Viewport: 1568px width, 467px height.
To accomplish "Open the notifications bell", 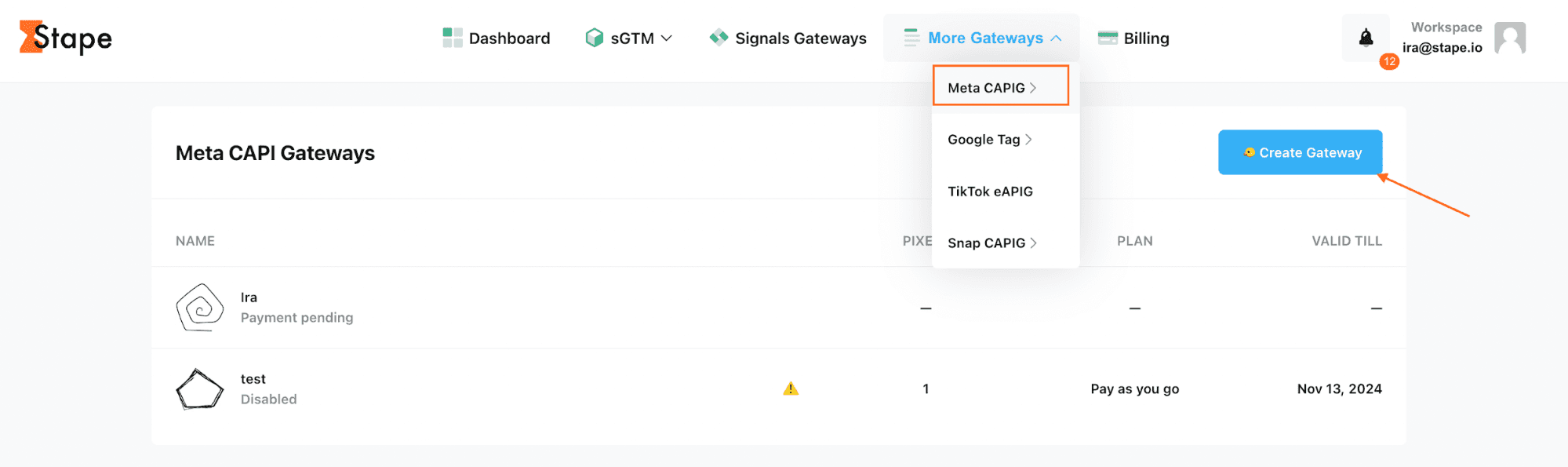I will click(x=1366, y=38).
